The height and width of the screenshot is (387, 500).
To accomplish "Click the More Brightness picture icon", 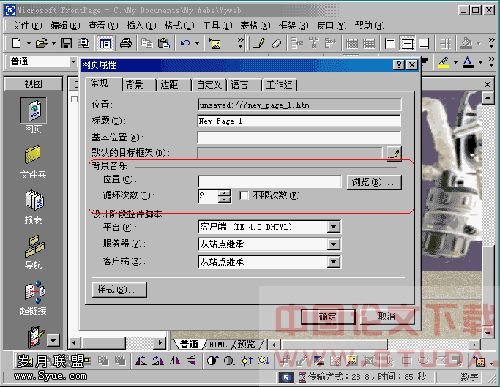I will coord(247,360).
